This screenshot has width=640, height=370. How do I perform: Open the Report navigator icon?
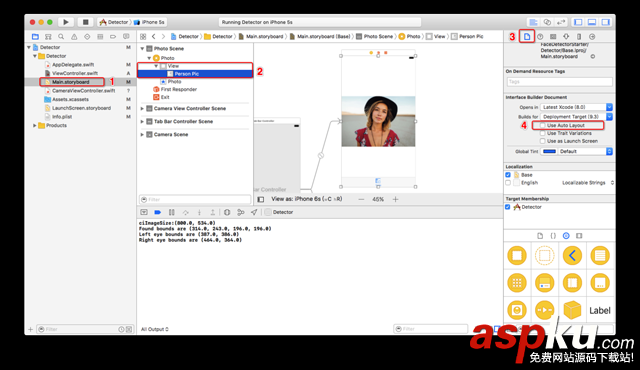(126, 37)
